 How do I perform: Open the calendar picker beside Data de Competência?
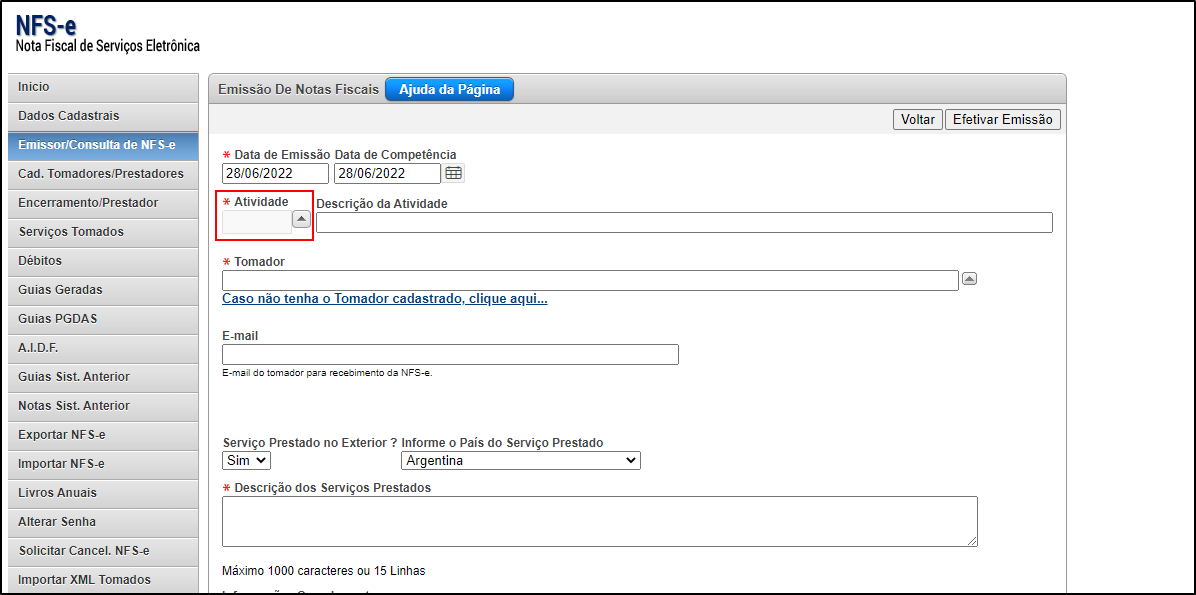coord(454,173)
